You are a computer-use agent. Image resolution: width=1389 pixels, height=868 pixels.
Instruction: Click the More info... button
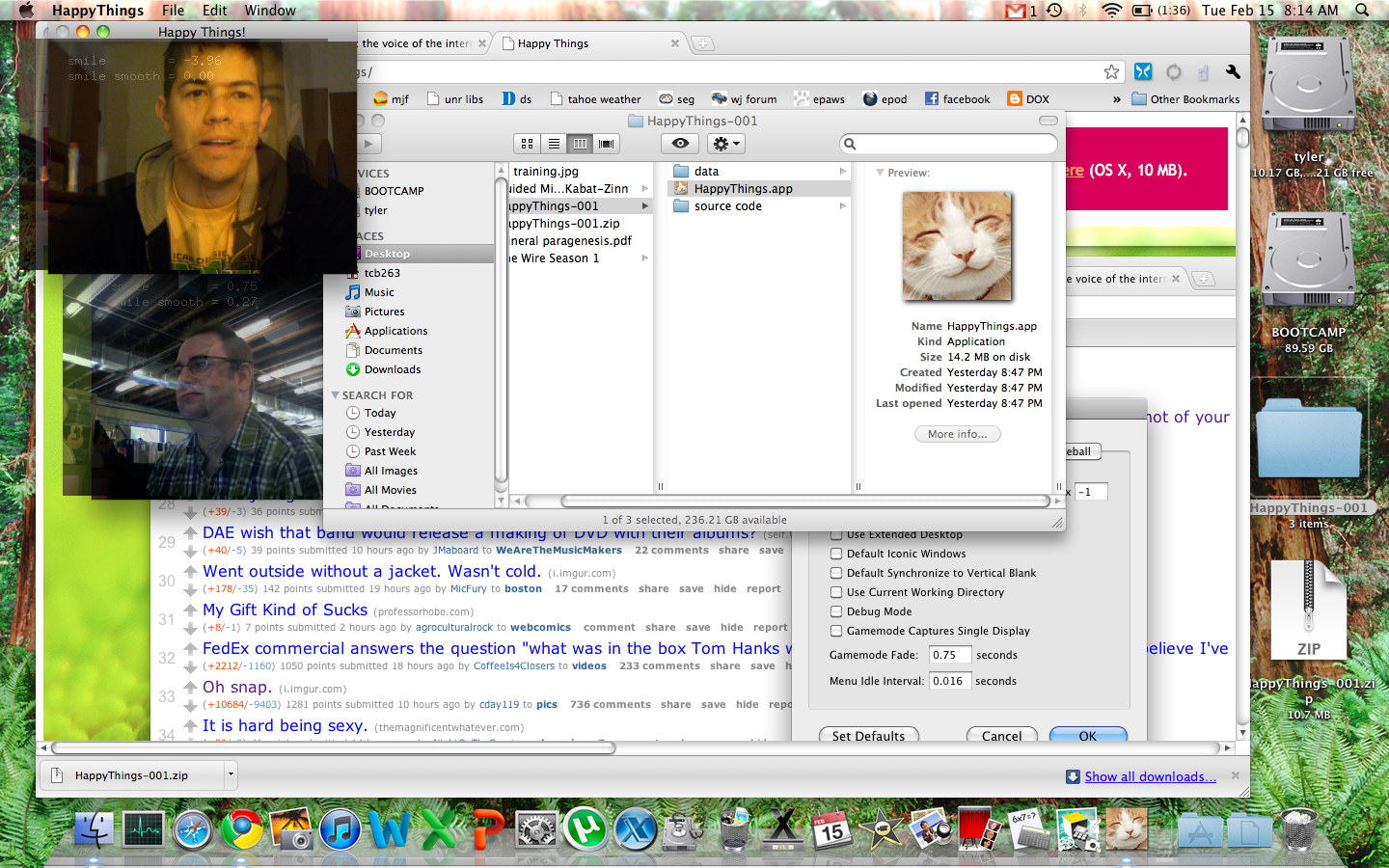[957, 434]
